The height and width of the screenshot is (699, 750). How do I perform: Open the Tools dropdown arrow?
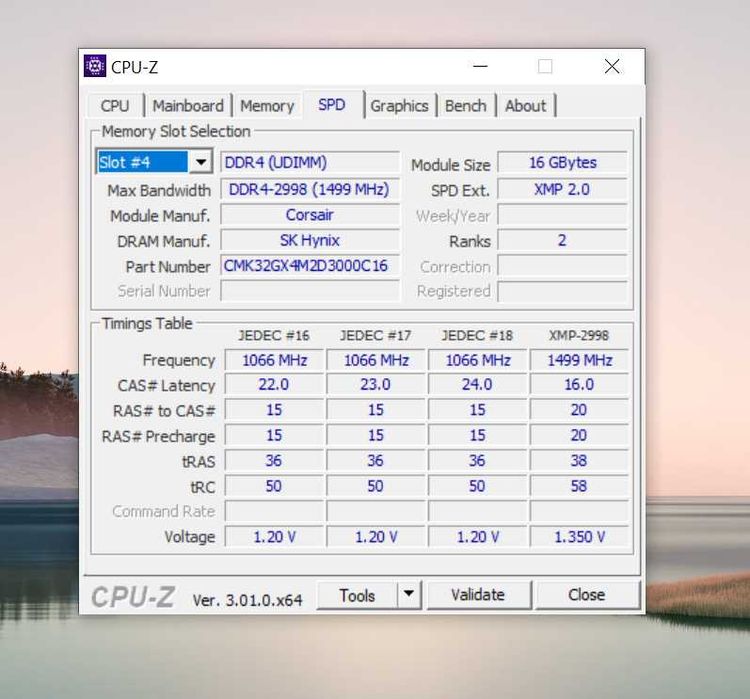click(x=408, y=594)
